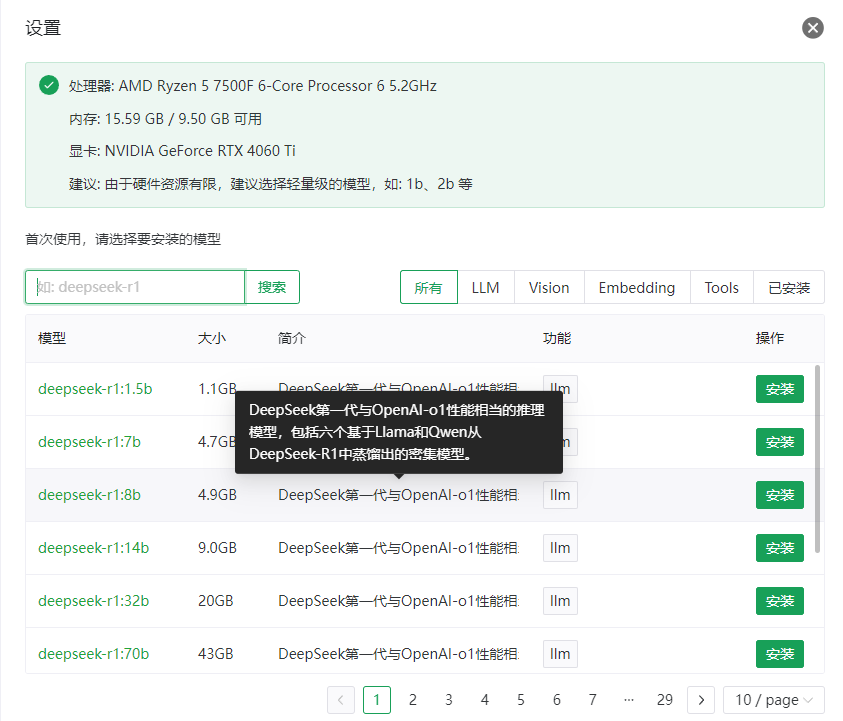Open the deepseek-r1:14b model link

[94, 548]
